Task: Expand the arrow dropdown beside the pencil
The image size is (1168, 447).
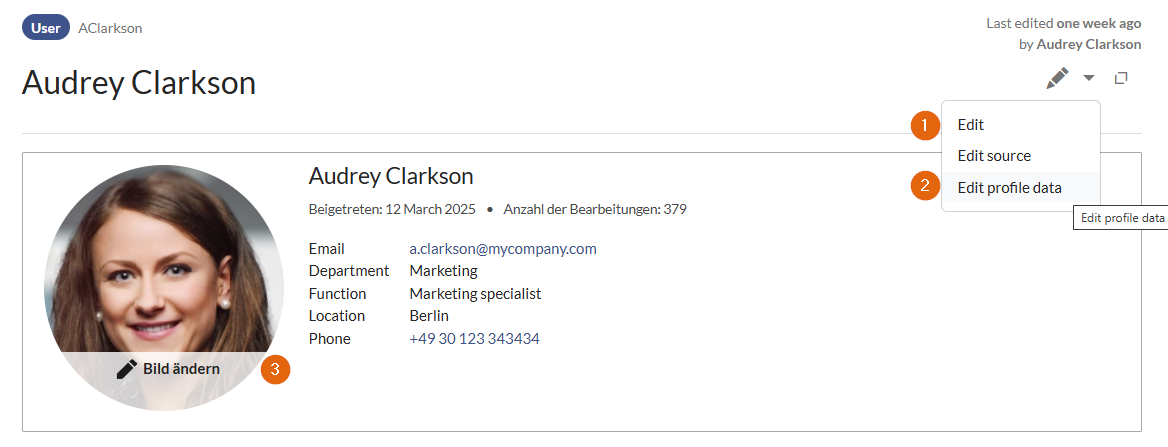Action: (x=1089, y=78)
